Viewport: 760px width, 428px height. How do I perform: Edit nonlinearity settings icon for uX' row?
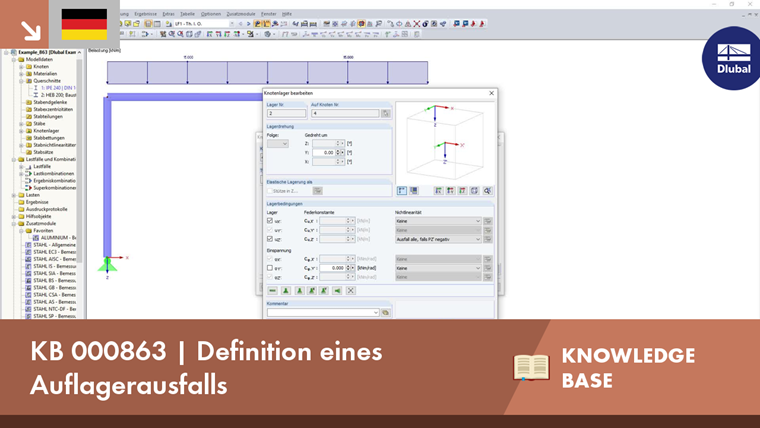pyautogui.click(x=488, y=221)
